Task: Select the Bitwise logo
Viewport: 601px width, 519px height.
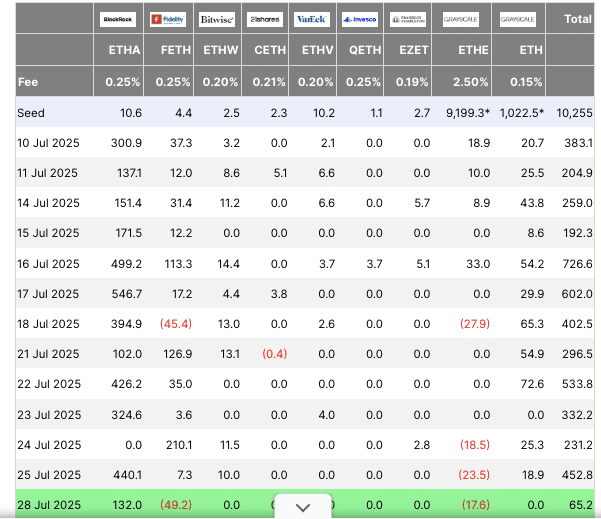Action: pos(218,19)
